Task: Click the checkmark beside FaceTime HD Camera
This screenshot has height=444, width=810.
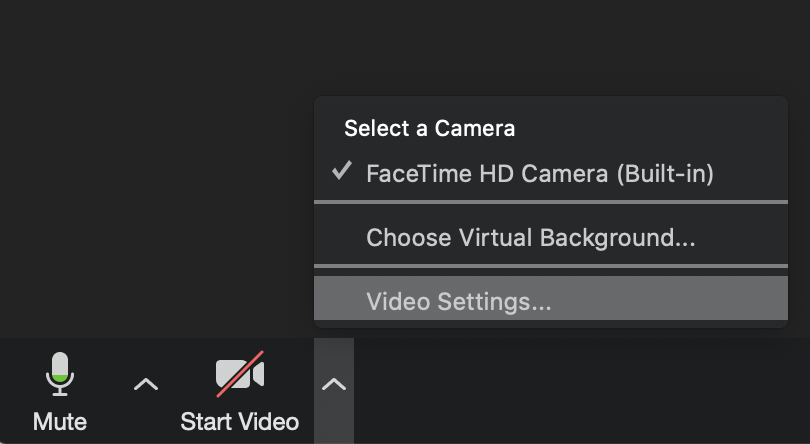Action: pyautogui.click(x=342, y=172)
